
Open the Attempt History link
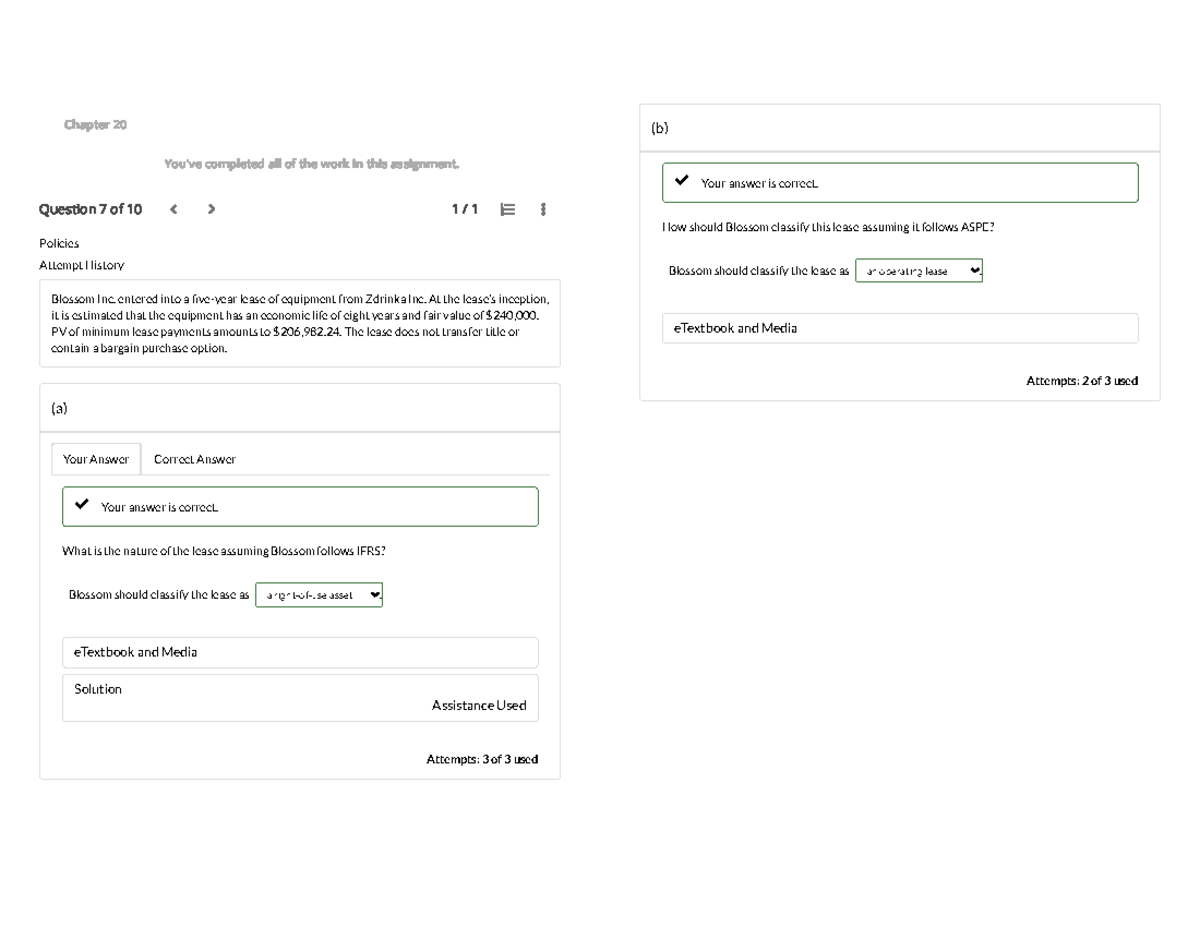(x=81, y=265)
